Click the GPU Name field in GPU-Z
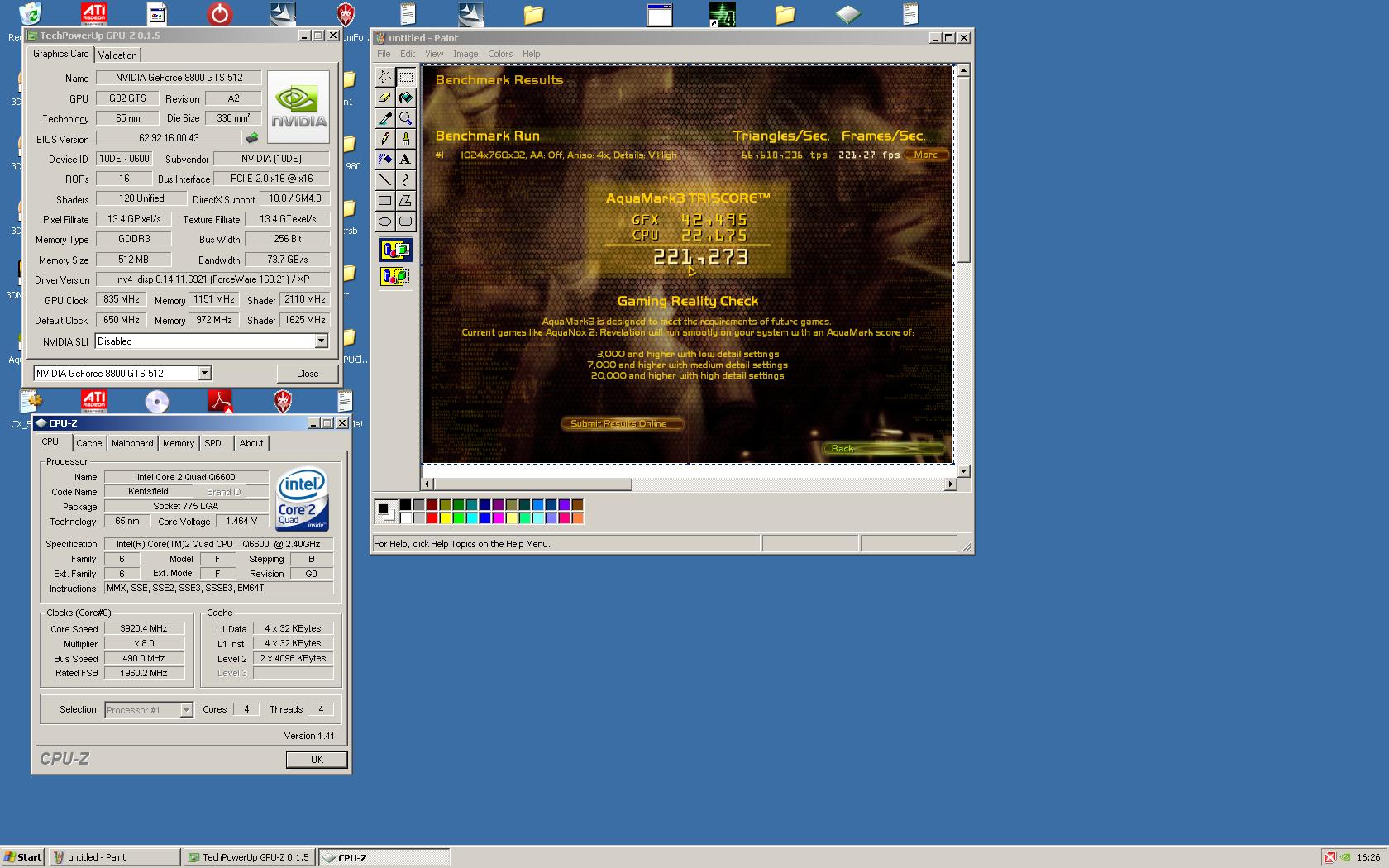Screen dimensions: 1389x868 click(x=179, y=78)
